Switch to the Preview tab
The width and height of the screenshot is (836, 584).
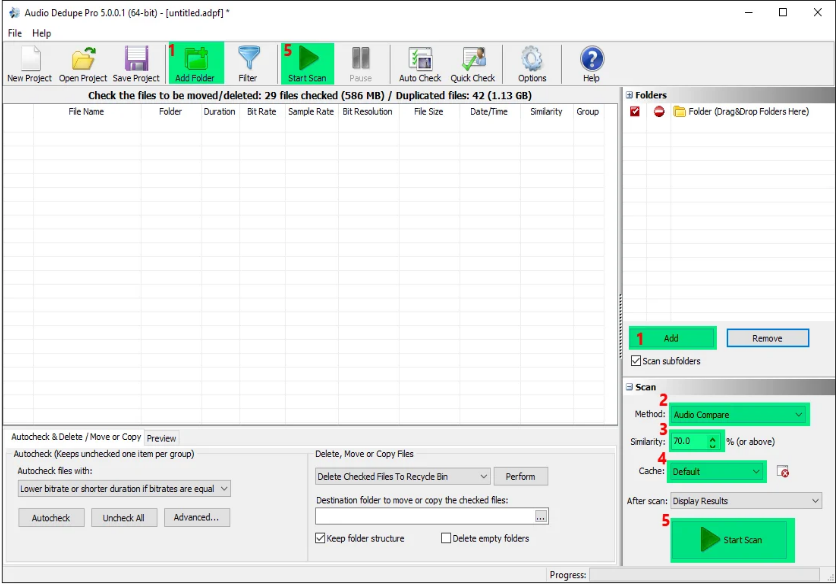161,438
